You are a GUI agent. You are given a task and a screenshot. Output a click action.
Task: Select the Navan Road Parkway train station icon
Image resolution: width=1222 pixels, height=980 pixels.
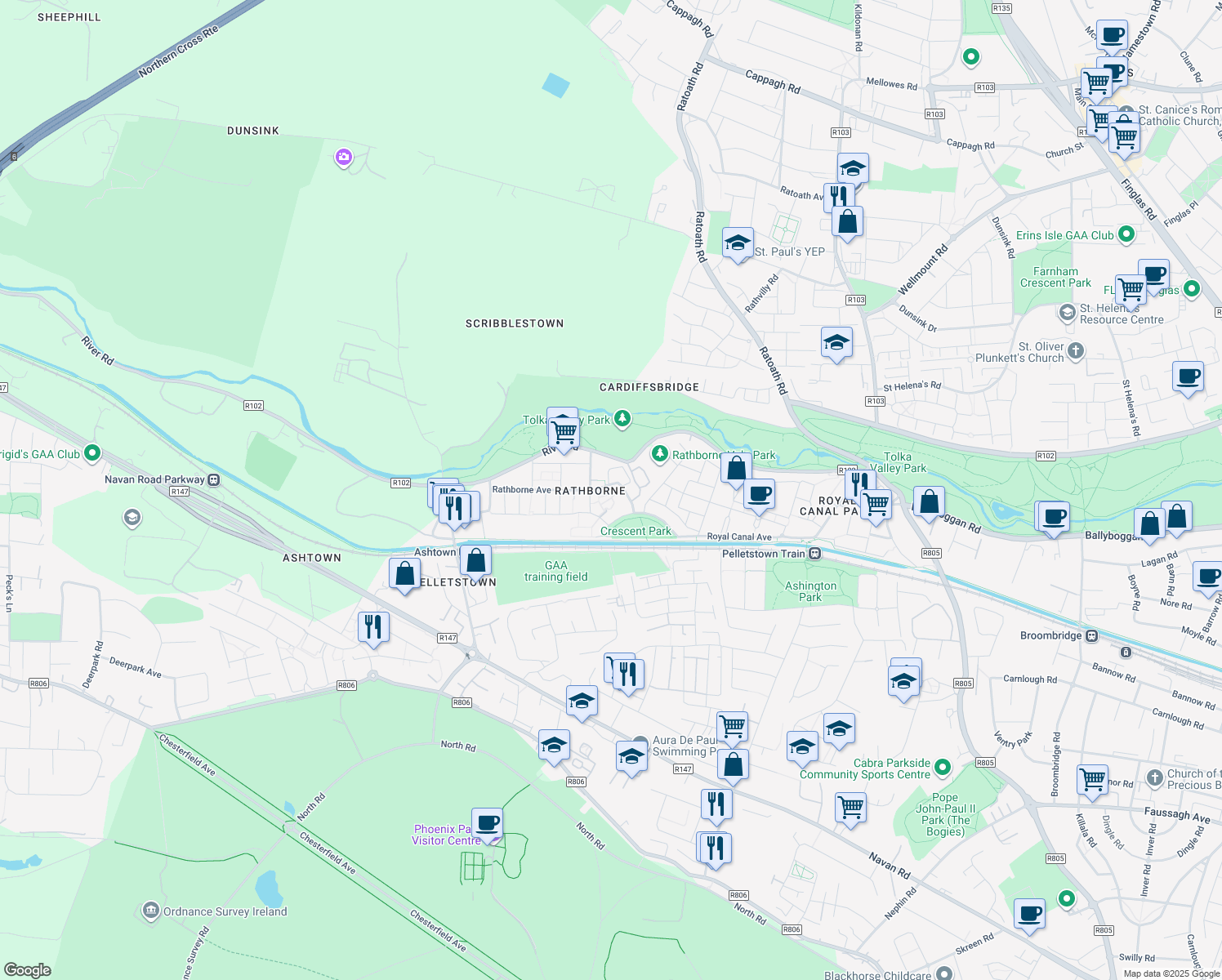coord(214,479)
